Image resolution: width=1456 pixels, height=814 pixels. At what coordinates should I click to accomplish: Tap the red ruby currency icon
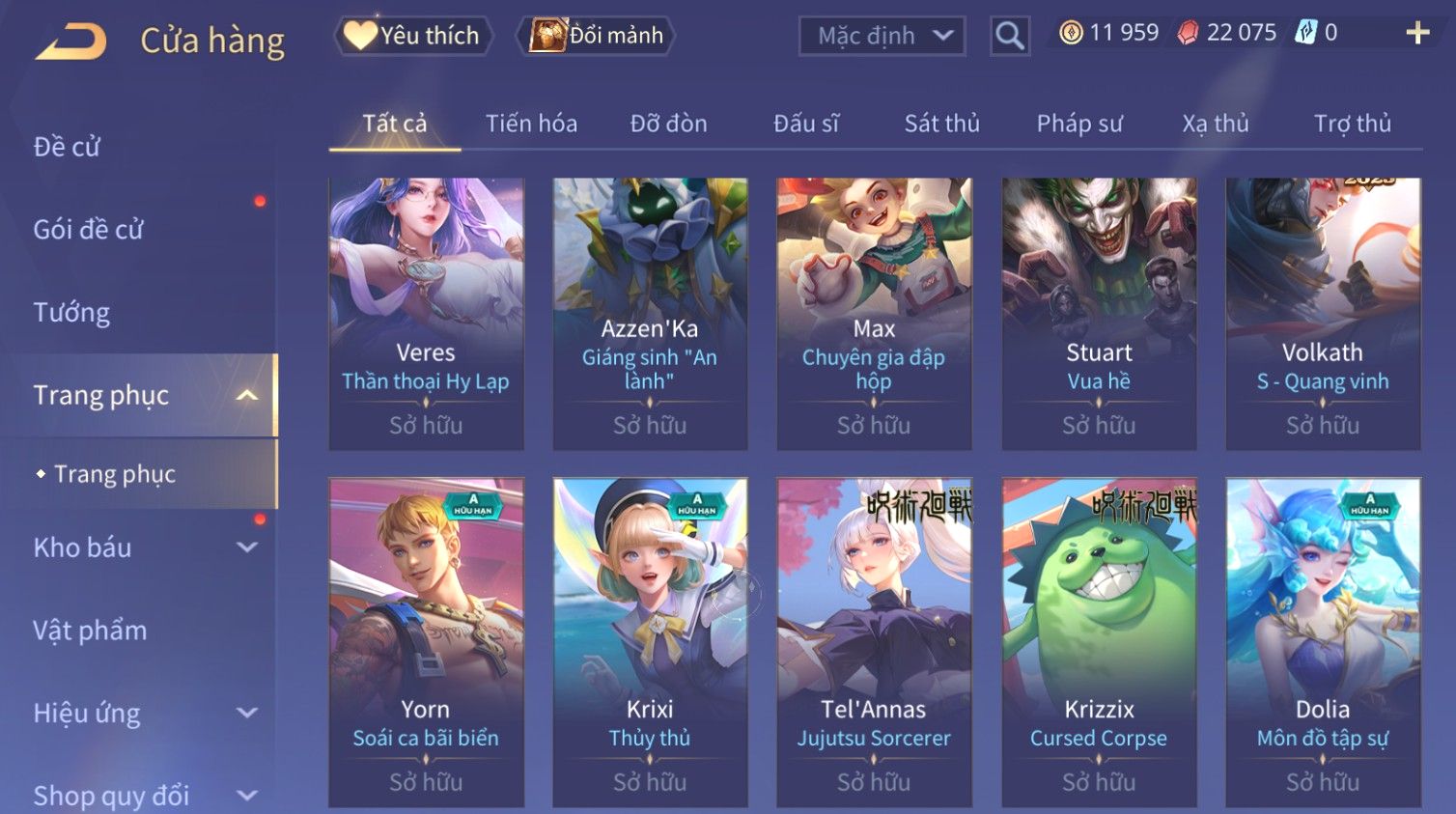(x=1188, y=33)
